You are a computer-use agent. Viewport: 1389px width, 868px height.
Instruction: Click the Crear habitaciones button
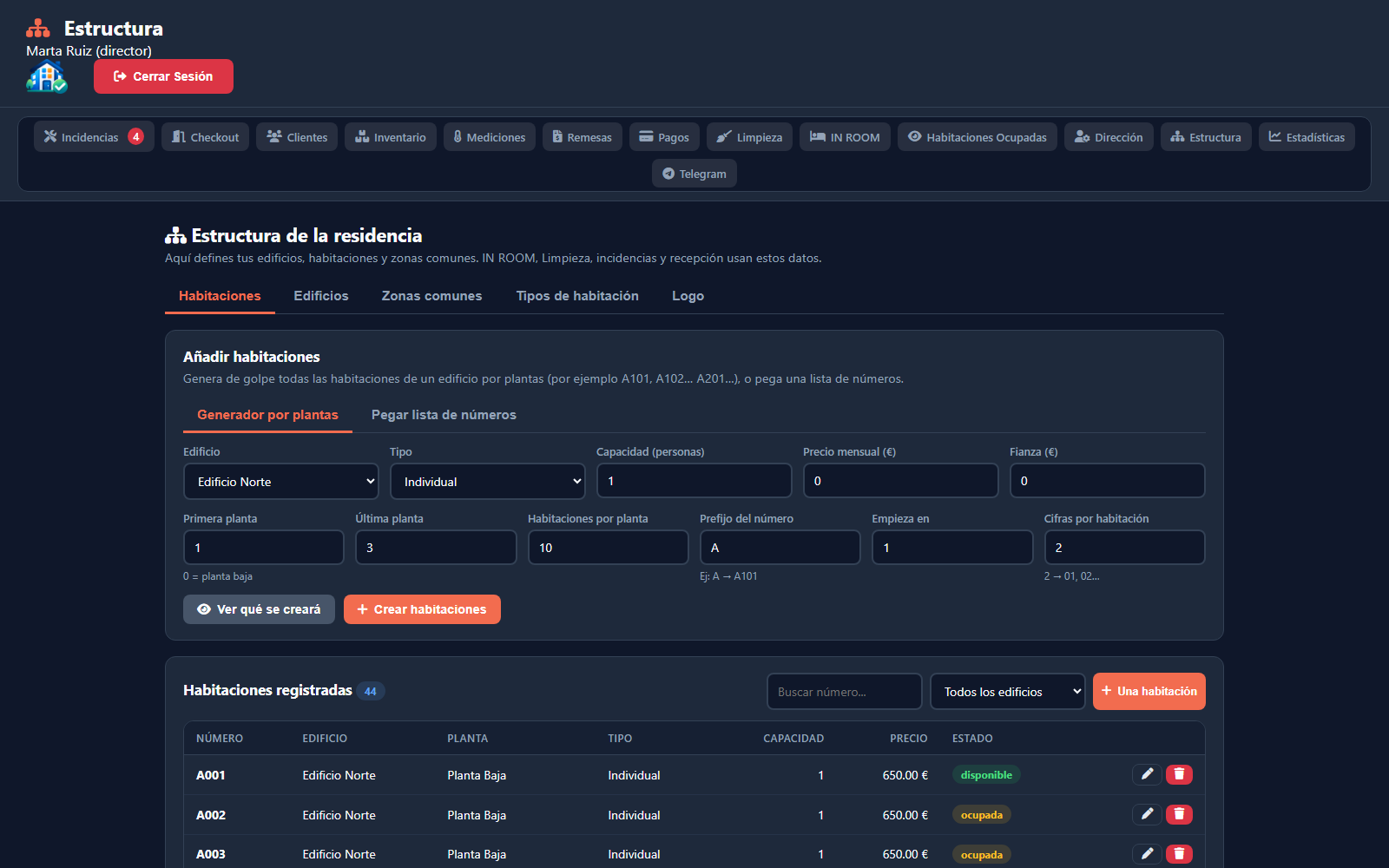coord(422,609)
